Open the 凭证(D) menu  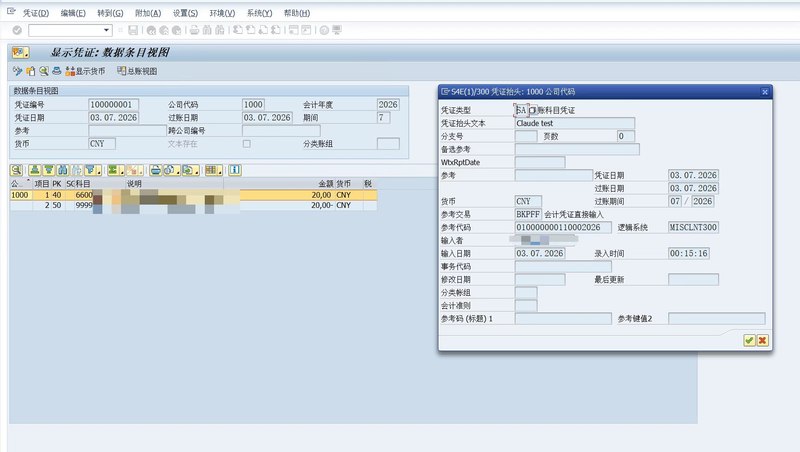click(36, 13)
